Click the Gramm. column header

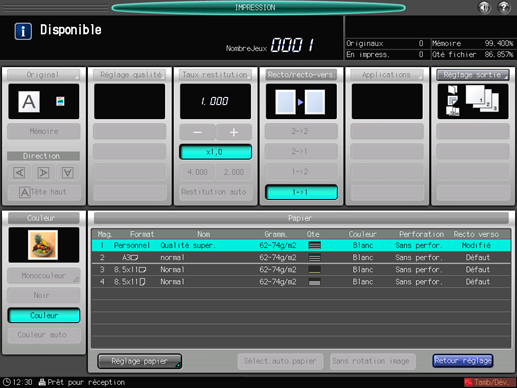point(276,234)
